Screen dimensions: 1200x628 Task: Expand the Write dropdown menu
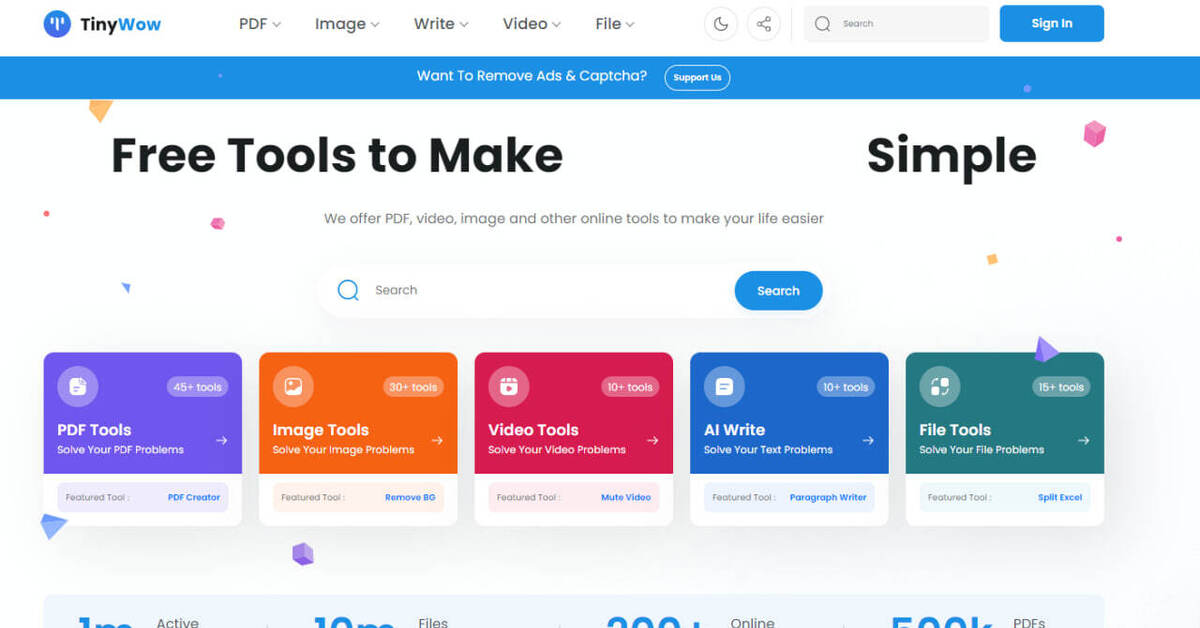(x=441, y=24)
